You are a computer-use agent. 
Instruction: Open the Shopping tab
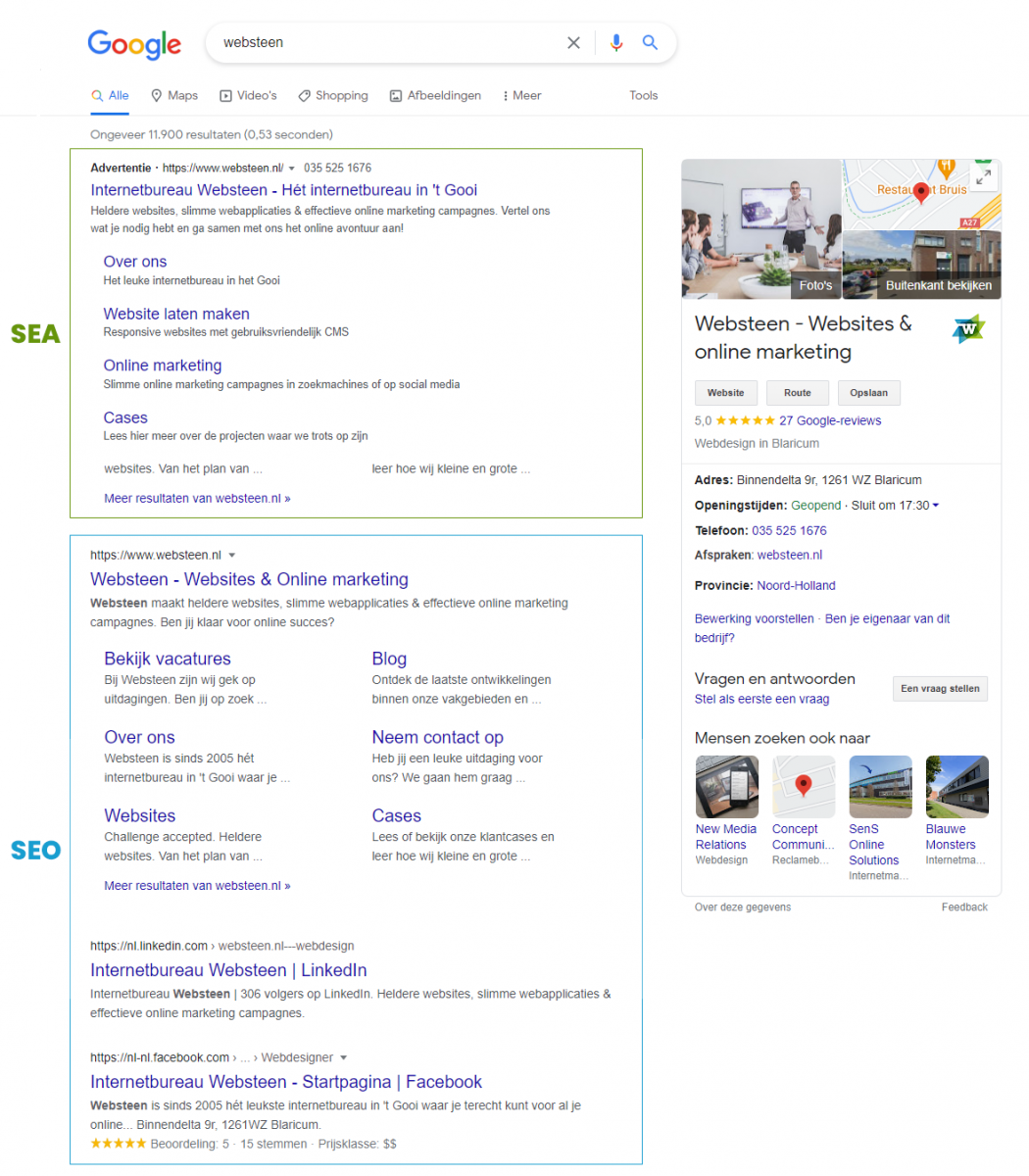click(x=333, y=96)
